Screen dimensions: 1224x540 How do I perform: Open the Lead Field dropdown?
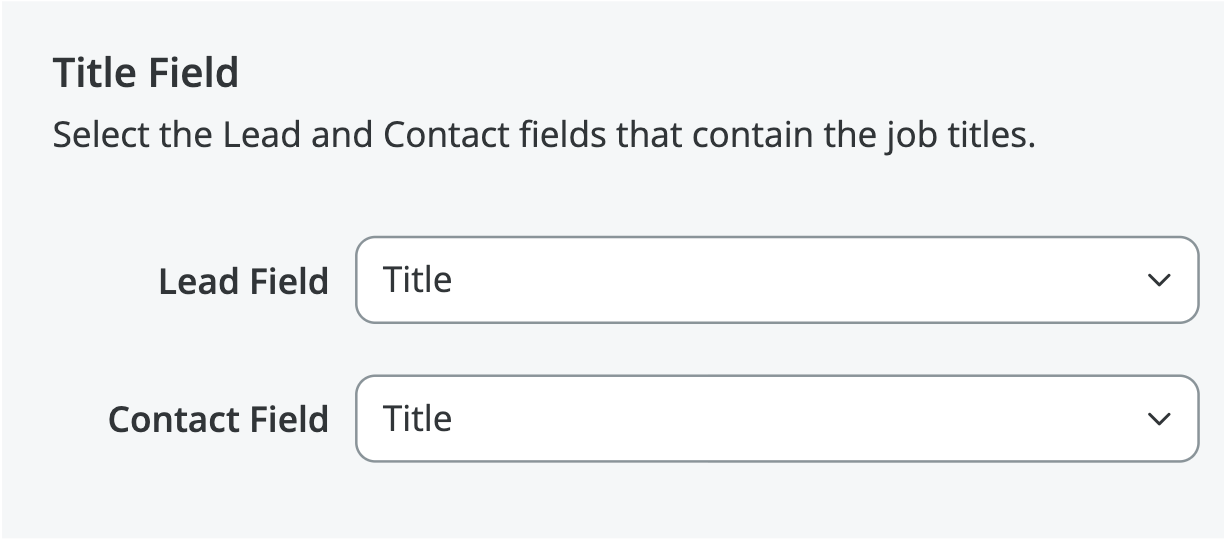(x=776, y=280)
